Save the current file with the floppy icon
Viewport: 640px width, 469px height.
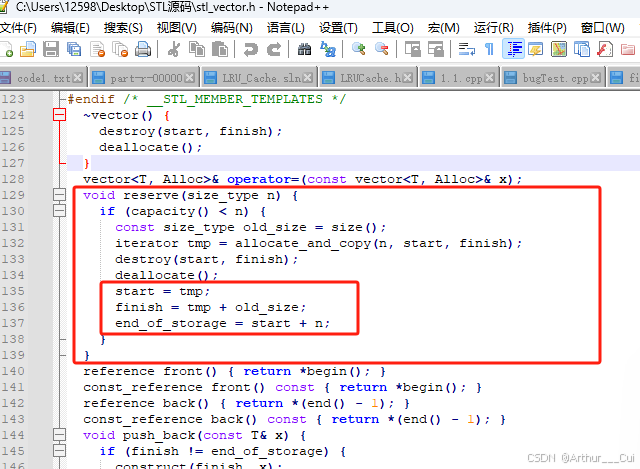point(51,49)
